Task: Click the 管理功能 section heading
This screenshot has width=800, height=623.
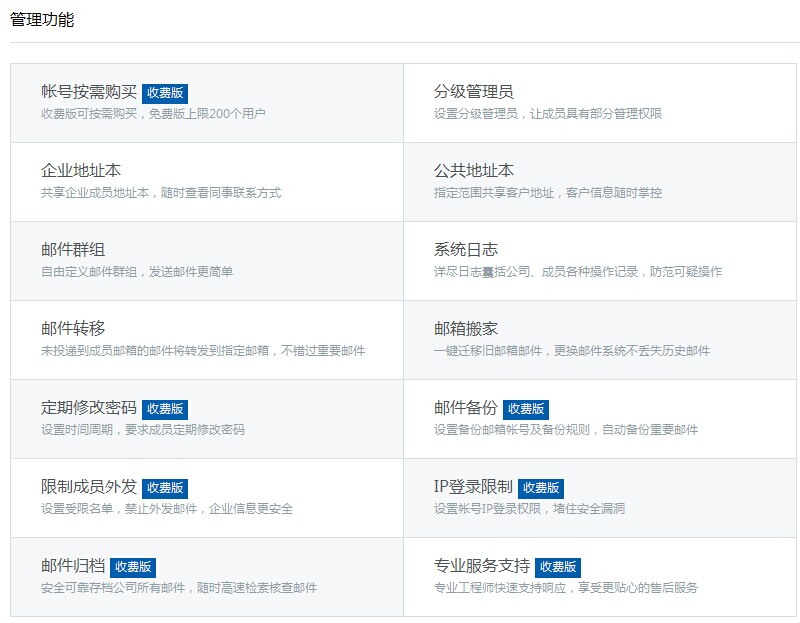Action: coord(42,19)
